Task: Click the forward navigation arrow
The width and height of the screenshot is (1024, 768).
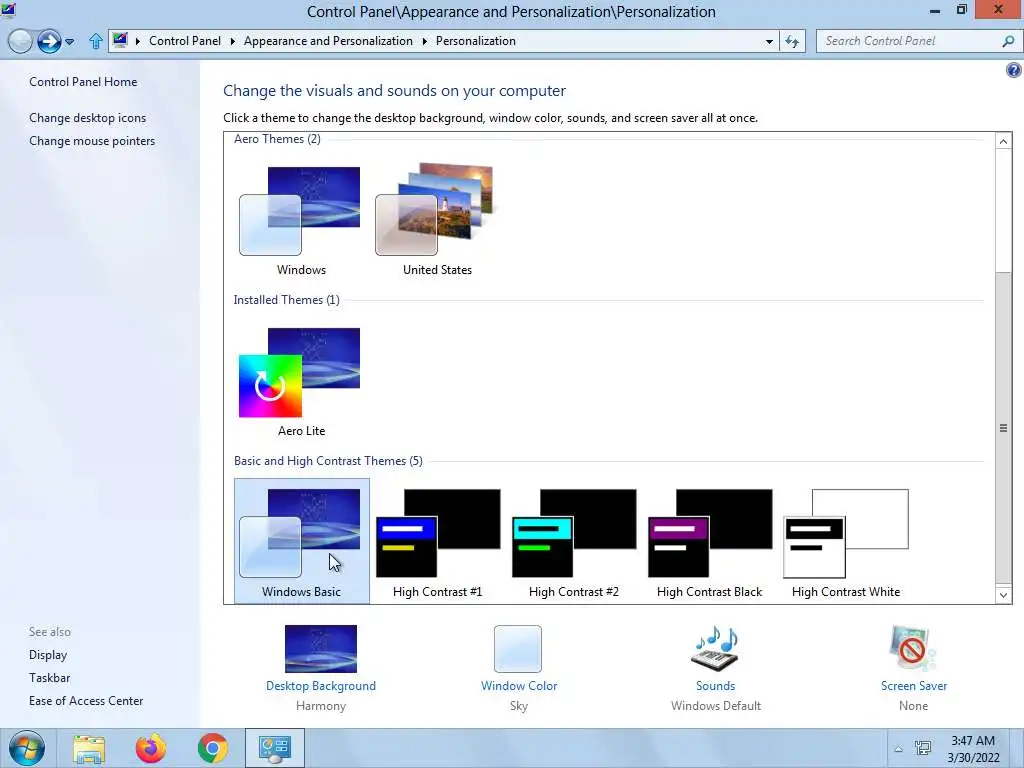Action: tap(49, 41)
